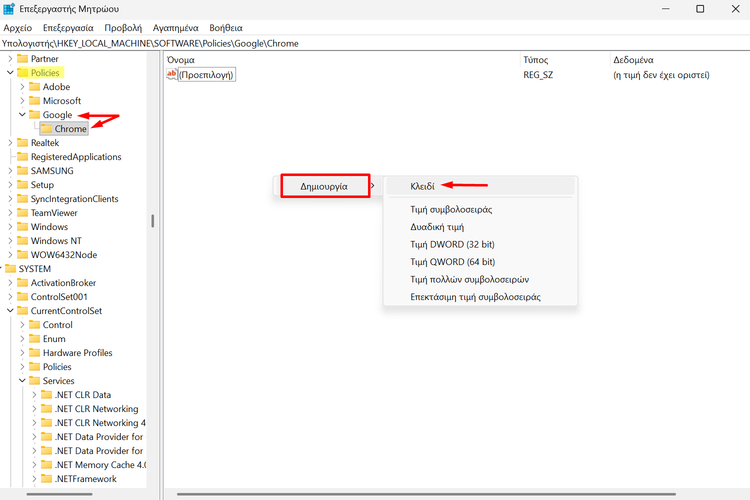
Task: Open the Αγαπημένα menu
Action: click(176, 28)
